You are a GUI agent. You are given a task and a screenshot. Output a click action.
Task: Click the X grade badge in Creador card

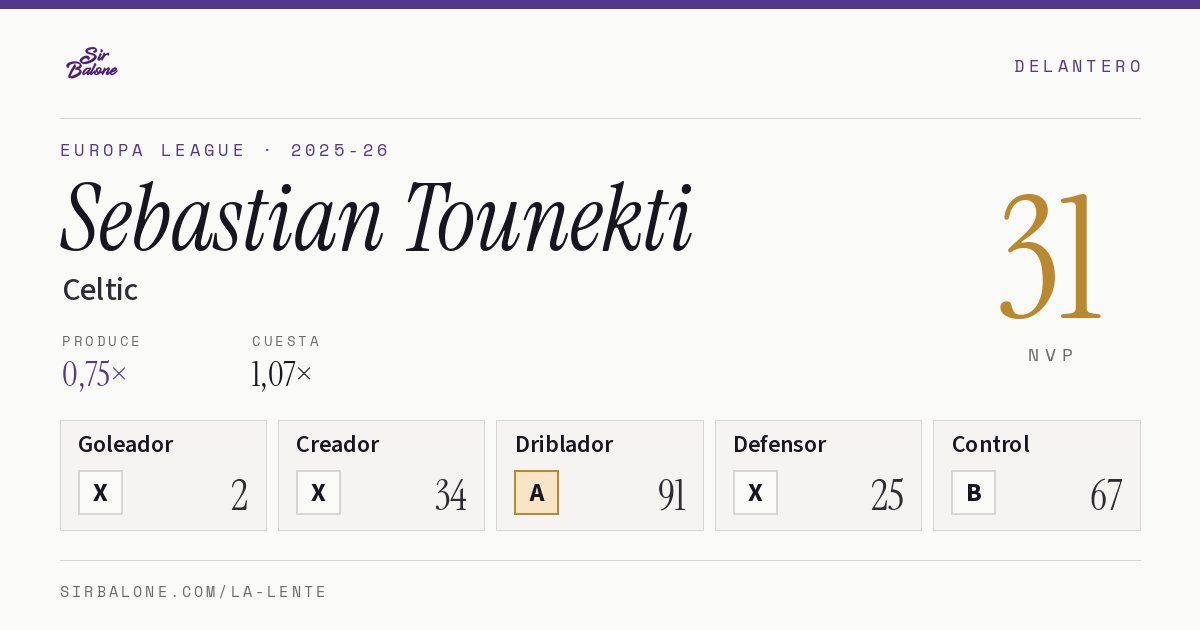click(318, 492)
